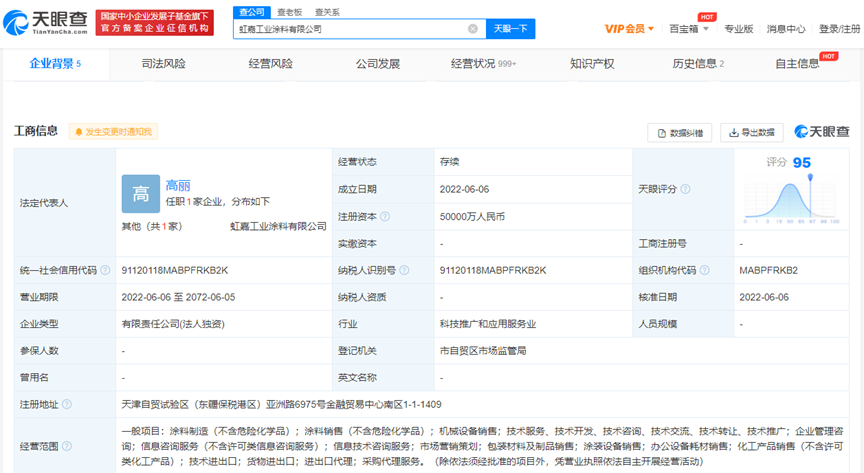864x473 pixels.
Task: Click help icon next to 天眼评分
Action: point(685,189)
